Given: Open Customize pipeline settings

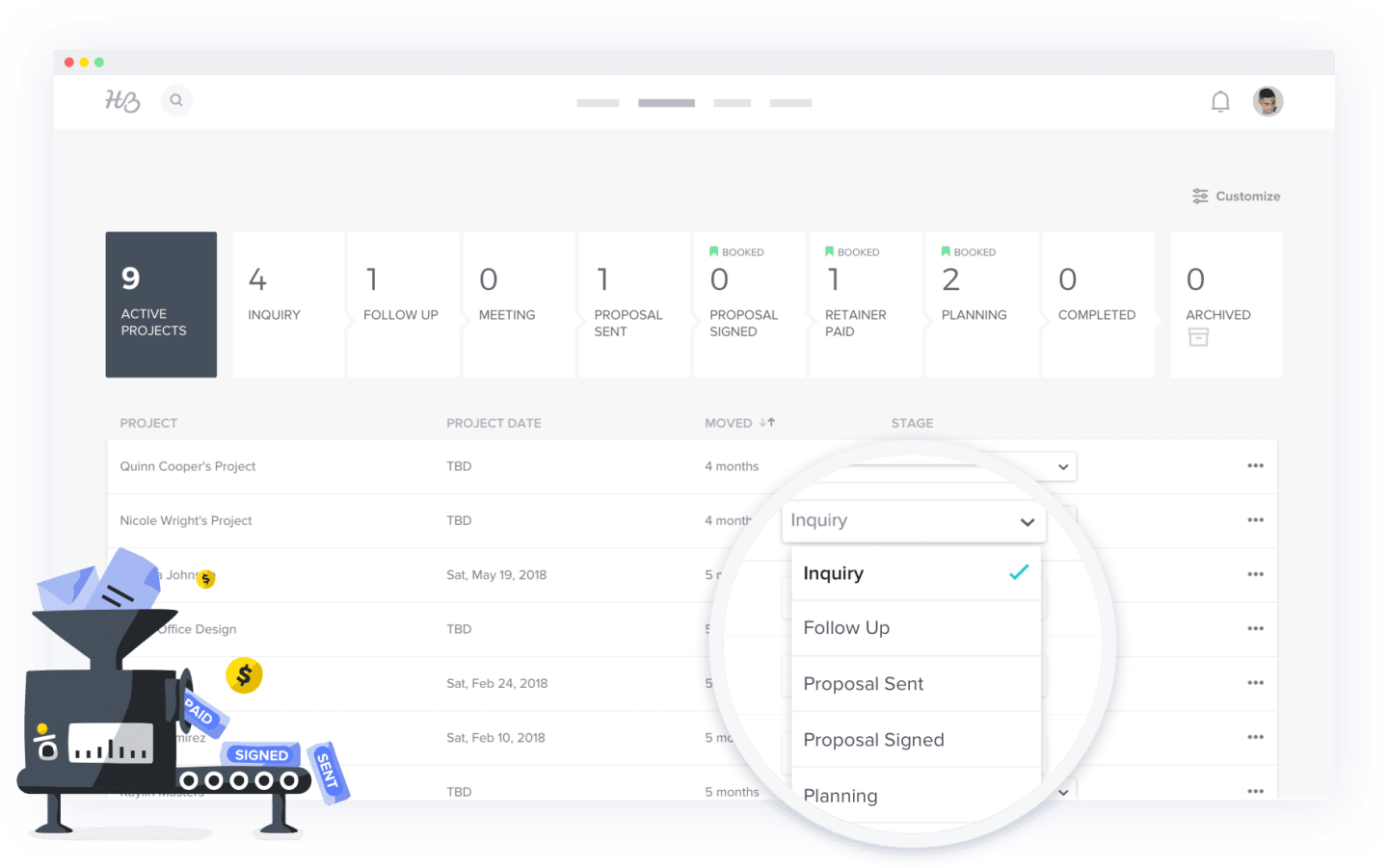Looking at the screenshot, I should (x=1236, y=196).
